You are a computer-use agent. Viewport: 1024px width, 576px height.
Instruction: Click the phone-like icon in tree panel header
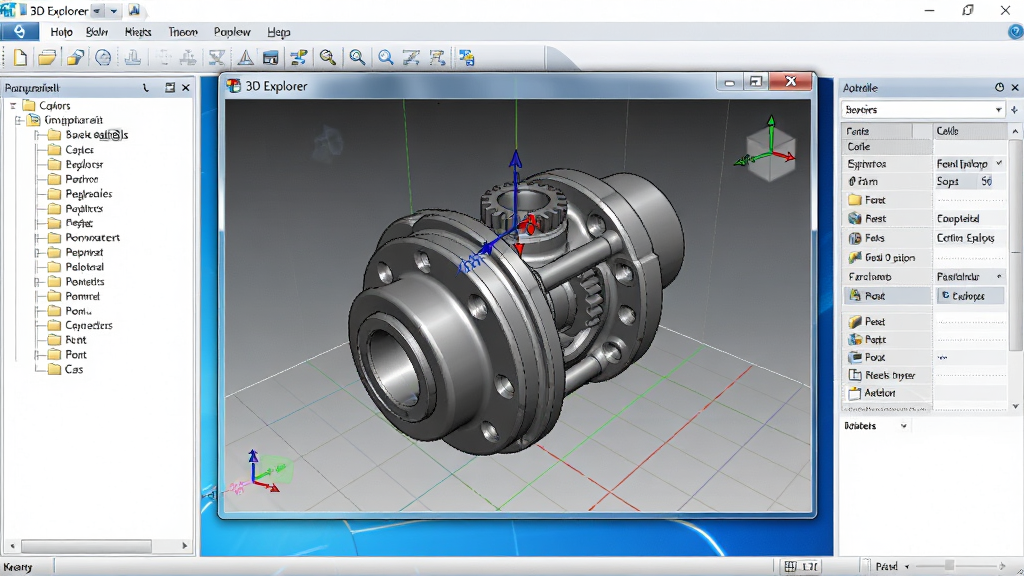coord(146,88)
